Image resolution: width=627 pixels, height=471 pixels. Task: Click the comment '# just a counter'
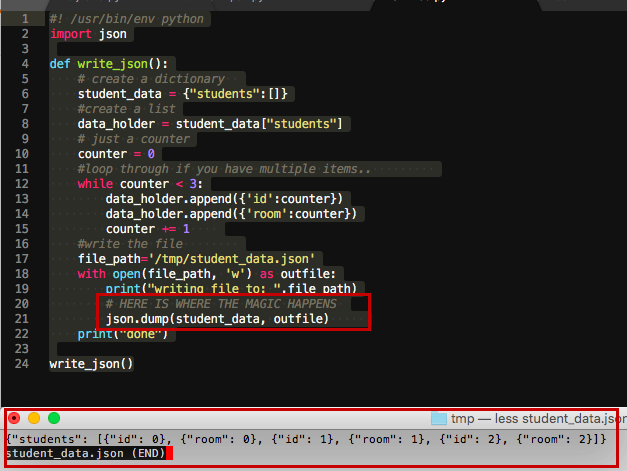tap(134, 139)
